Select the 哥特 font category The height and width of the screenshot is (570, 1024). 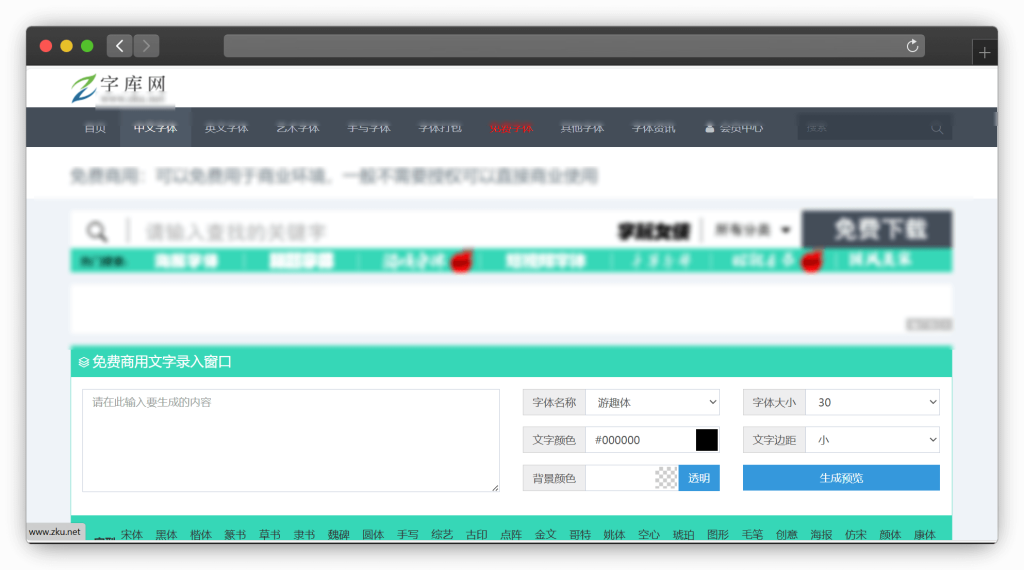coord(580,534)
